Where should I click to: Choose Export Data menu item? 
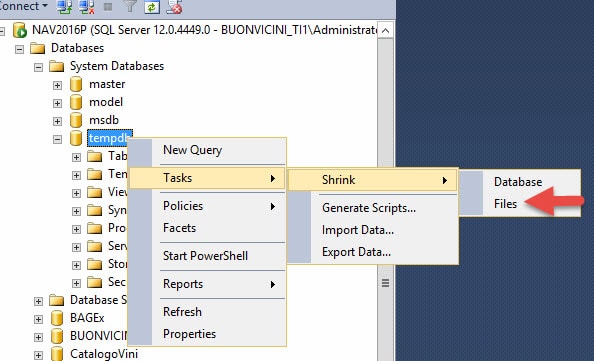tap(373, 252)
